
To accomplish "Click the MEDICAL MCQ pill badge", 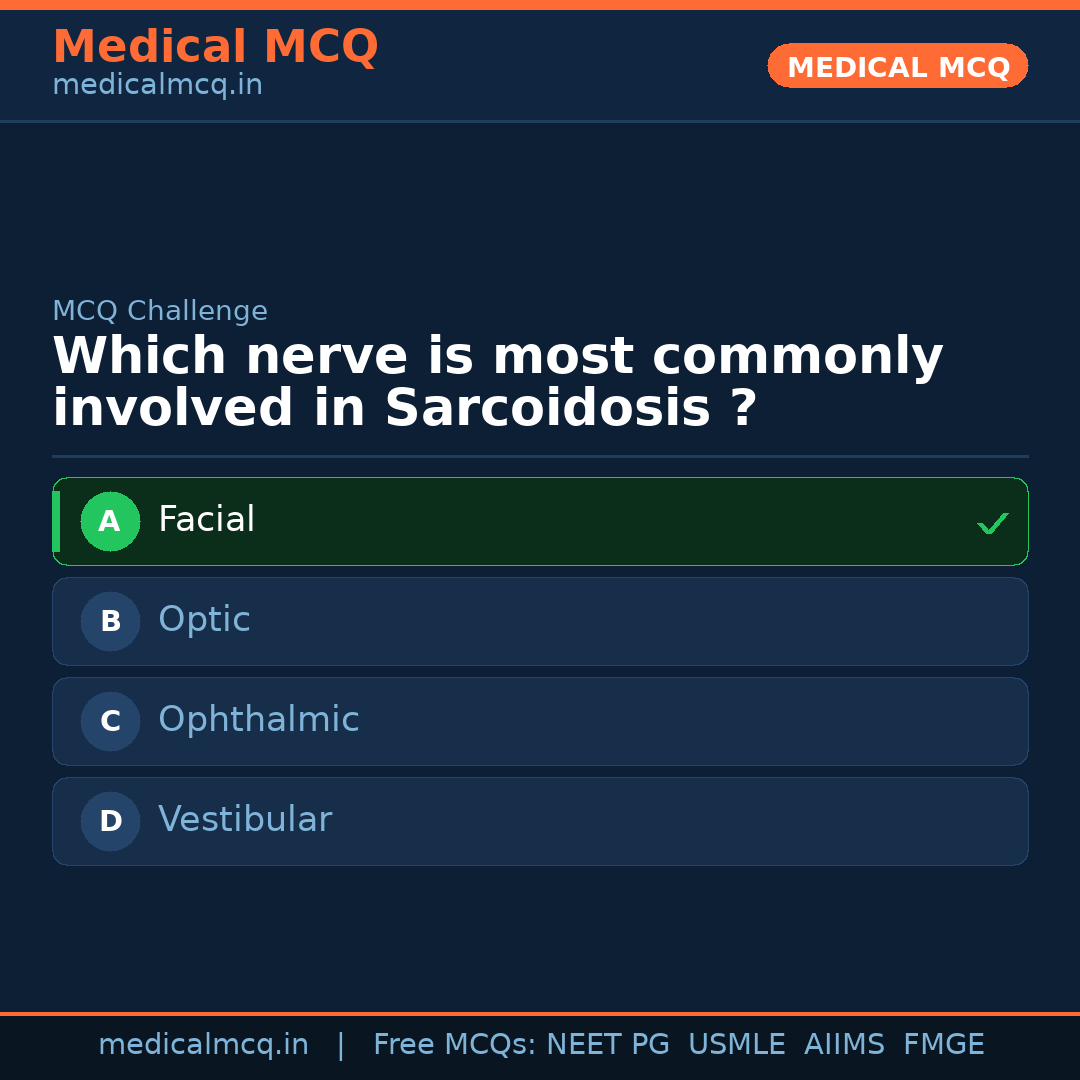I will point(897,66).
